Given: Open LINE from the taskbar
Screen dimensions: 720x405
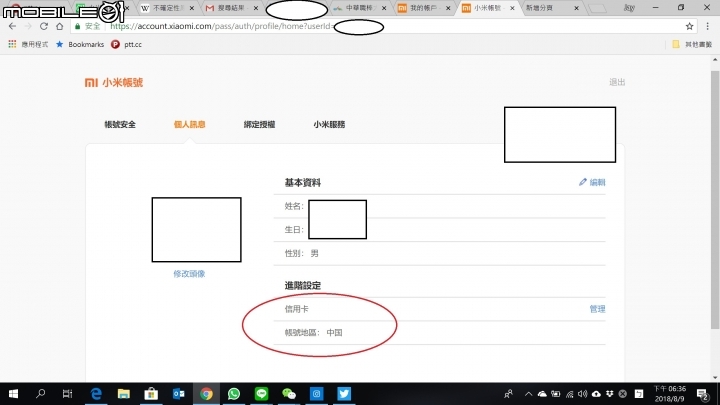Looking at the screenshot, I should click(261, 394).
